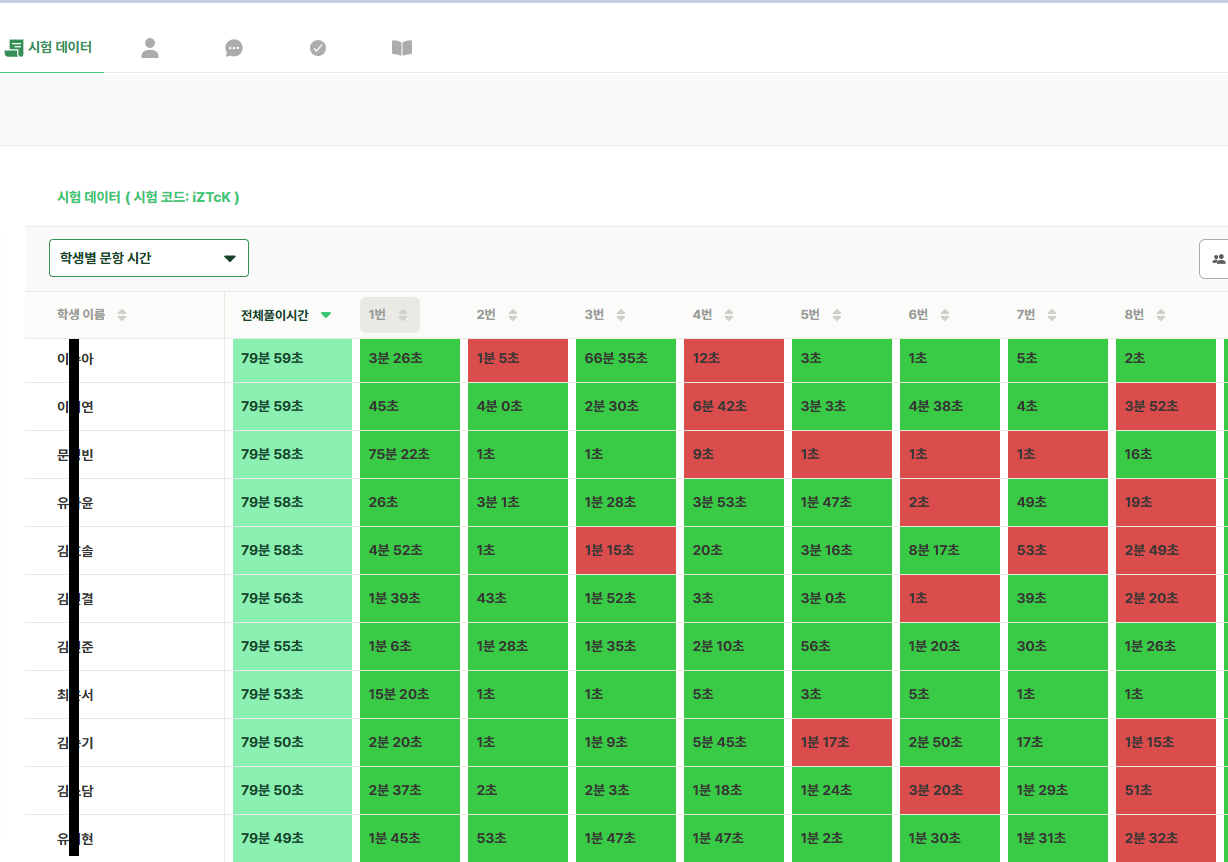The height and width of the screenshot is (862, 1228).
Task: Click the 15분 20초 cell
Action: [410, 694]
